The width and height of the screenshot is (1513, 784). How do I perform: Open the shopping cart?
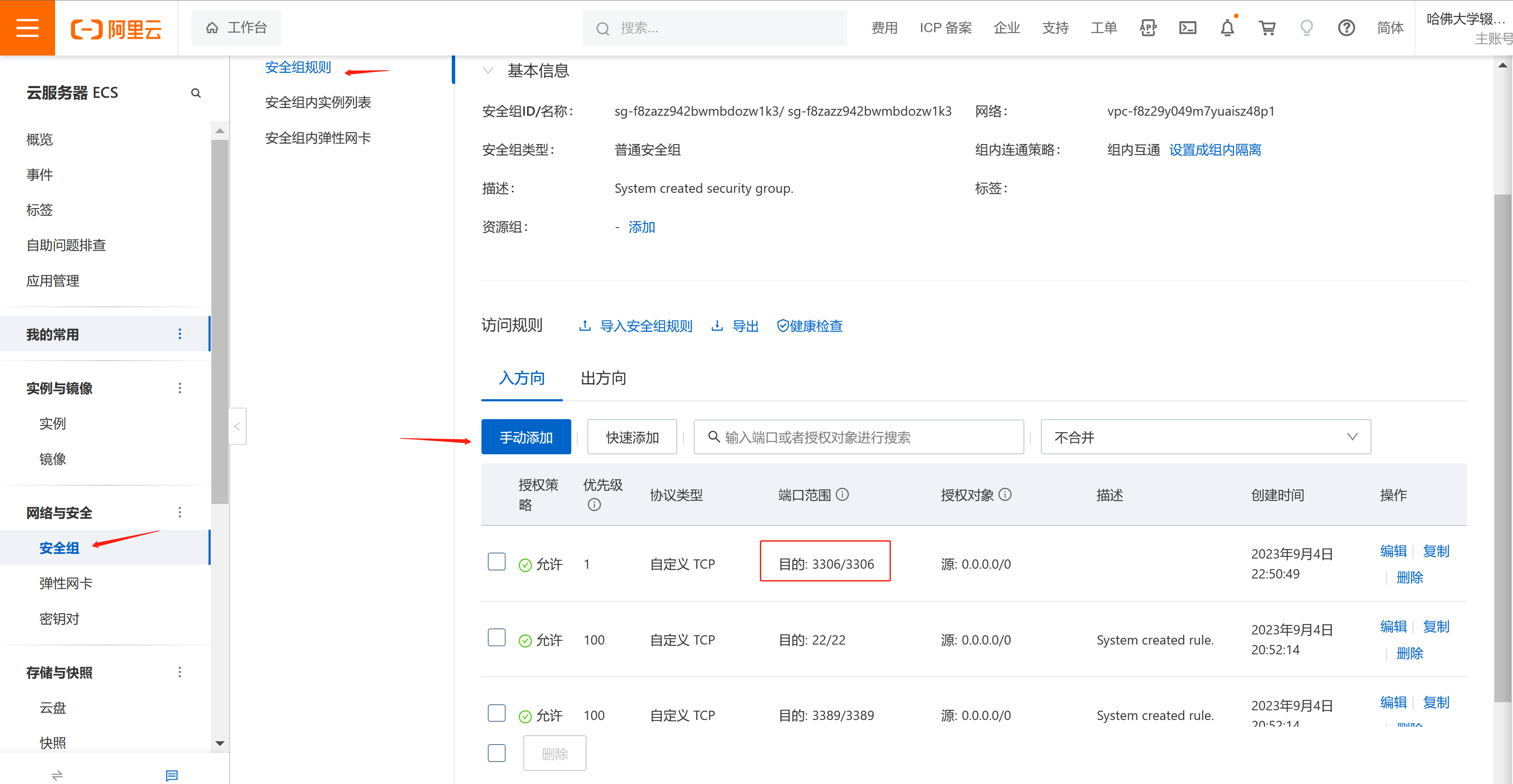(1267, 28)
